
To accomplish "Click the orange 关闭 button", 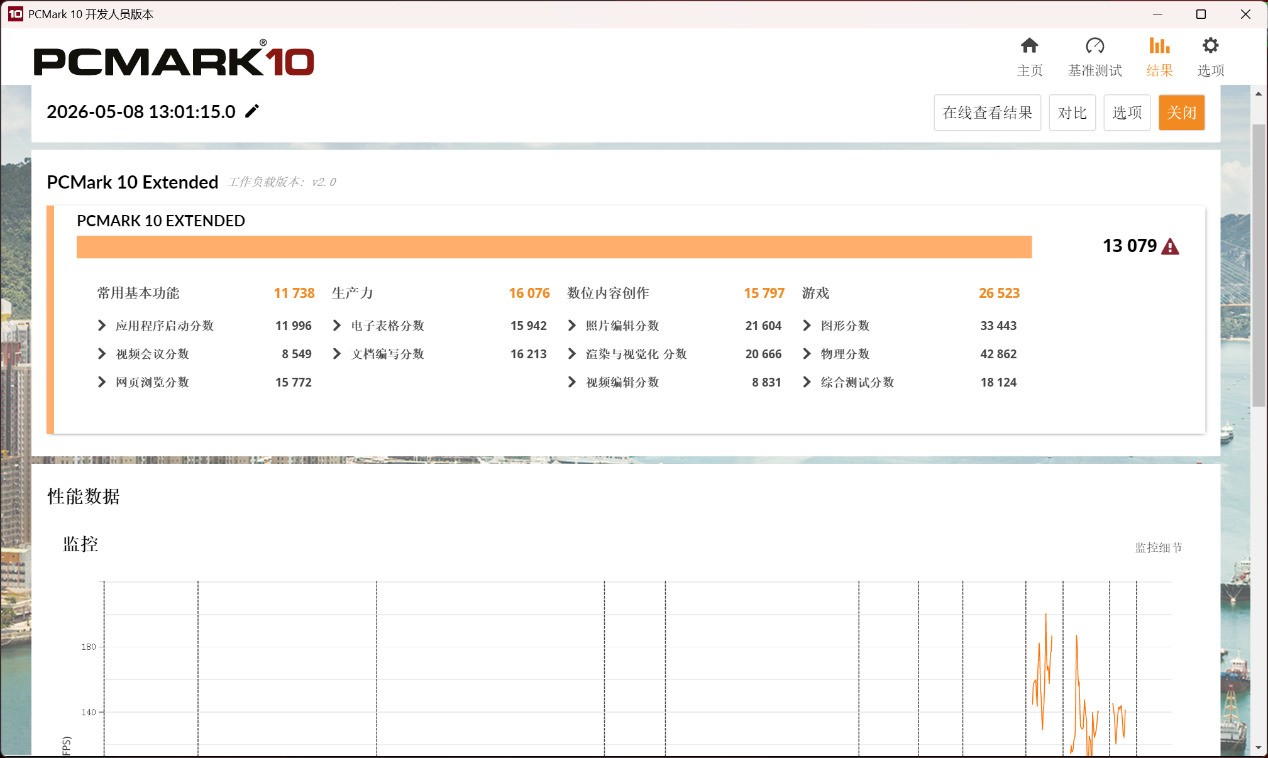I will [1182, 113].
